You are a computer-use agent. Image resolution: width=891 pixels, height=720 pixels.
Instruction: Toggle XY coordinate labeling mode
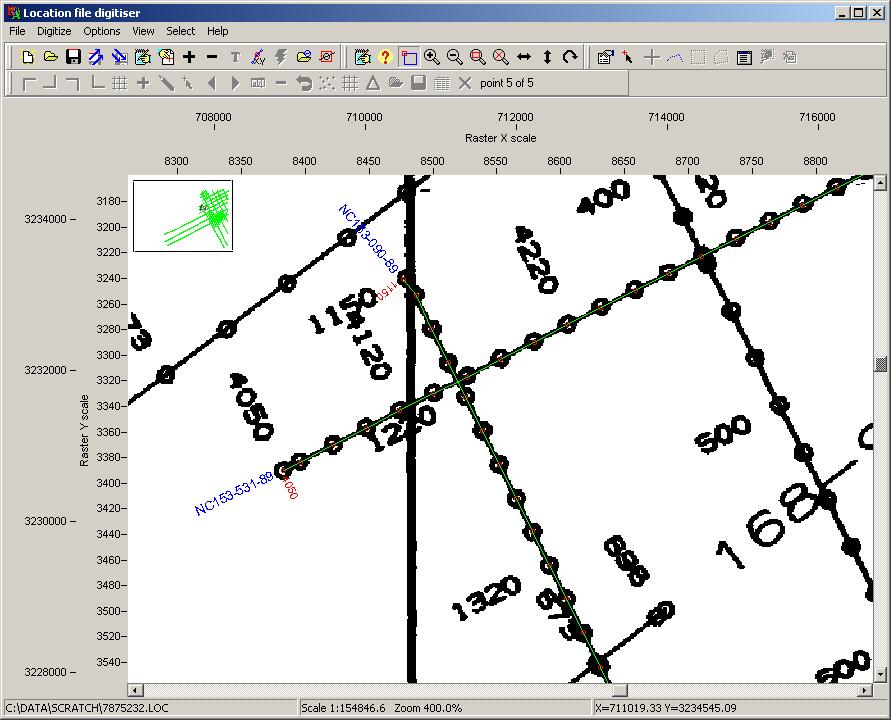(257, 57)
